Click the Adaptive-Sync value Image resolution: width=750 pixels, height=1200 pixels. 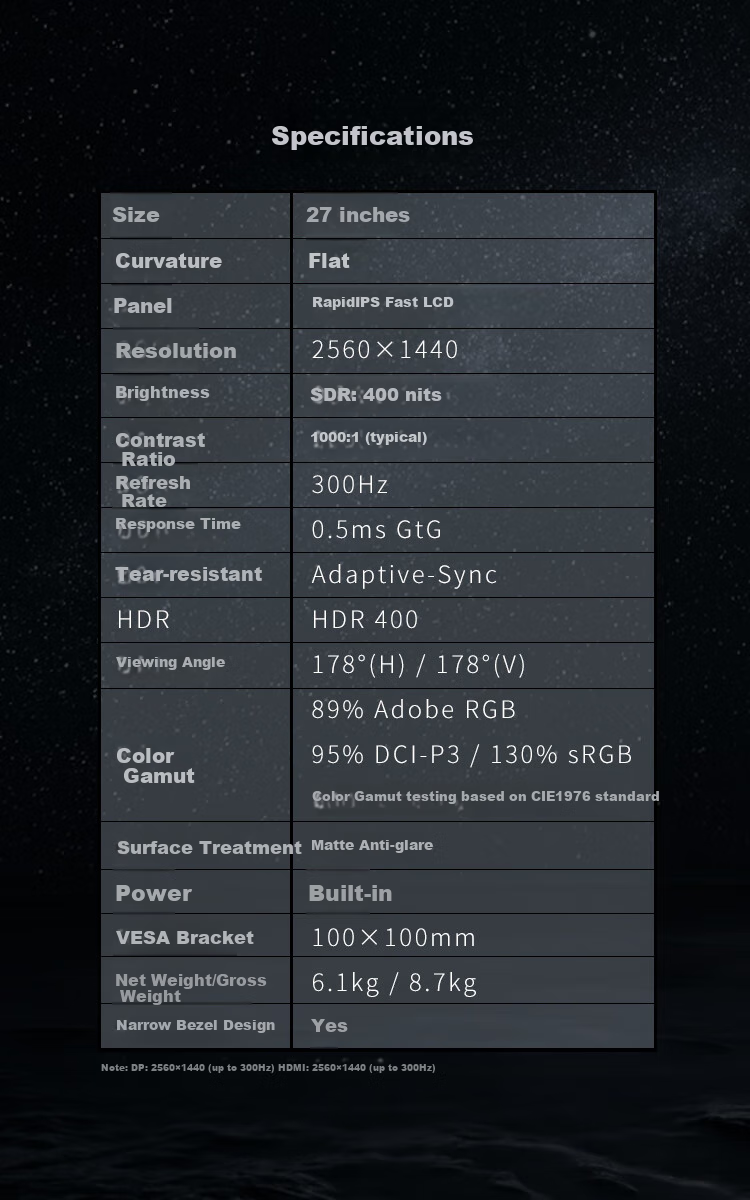pyautogui.click(x=404, y=575)
